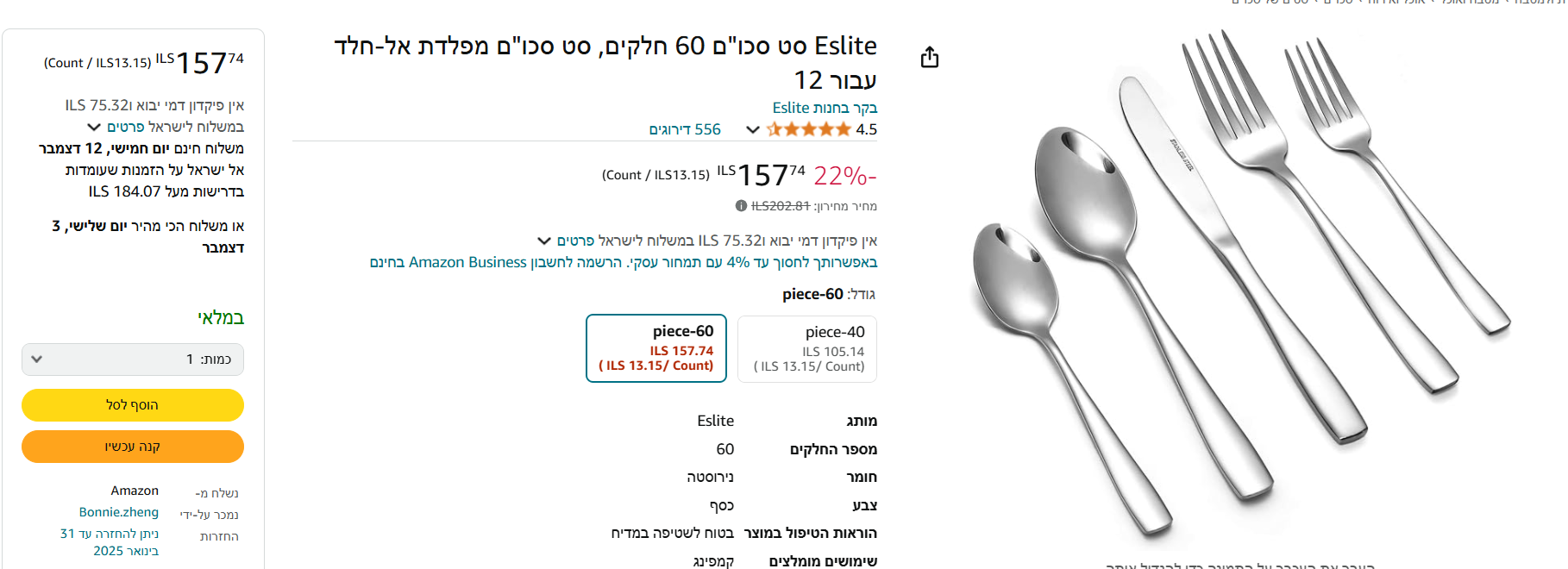1568x569 pixels.
Task: Open the 556 ratings link
Action: coord(685,129)
